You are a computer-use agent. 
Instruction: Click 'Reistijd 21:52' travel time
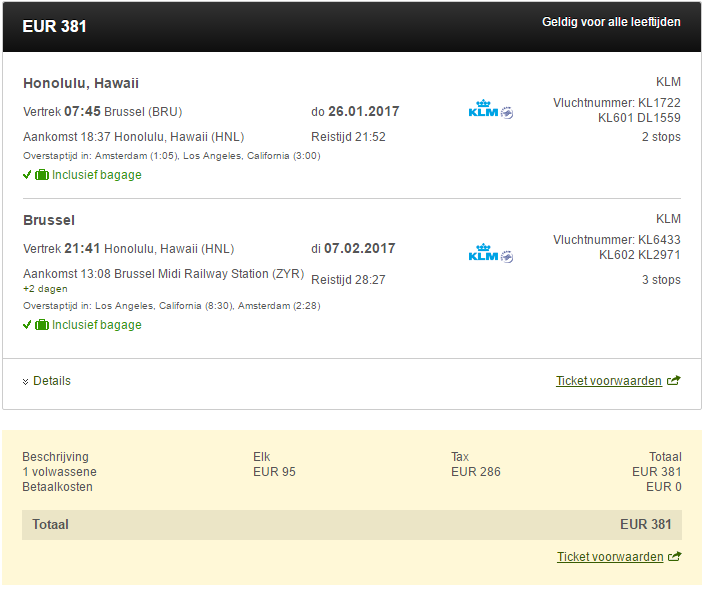click(x=349, y=137)
